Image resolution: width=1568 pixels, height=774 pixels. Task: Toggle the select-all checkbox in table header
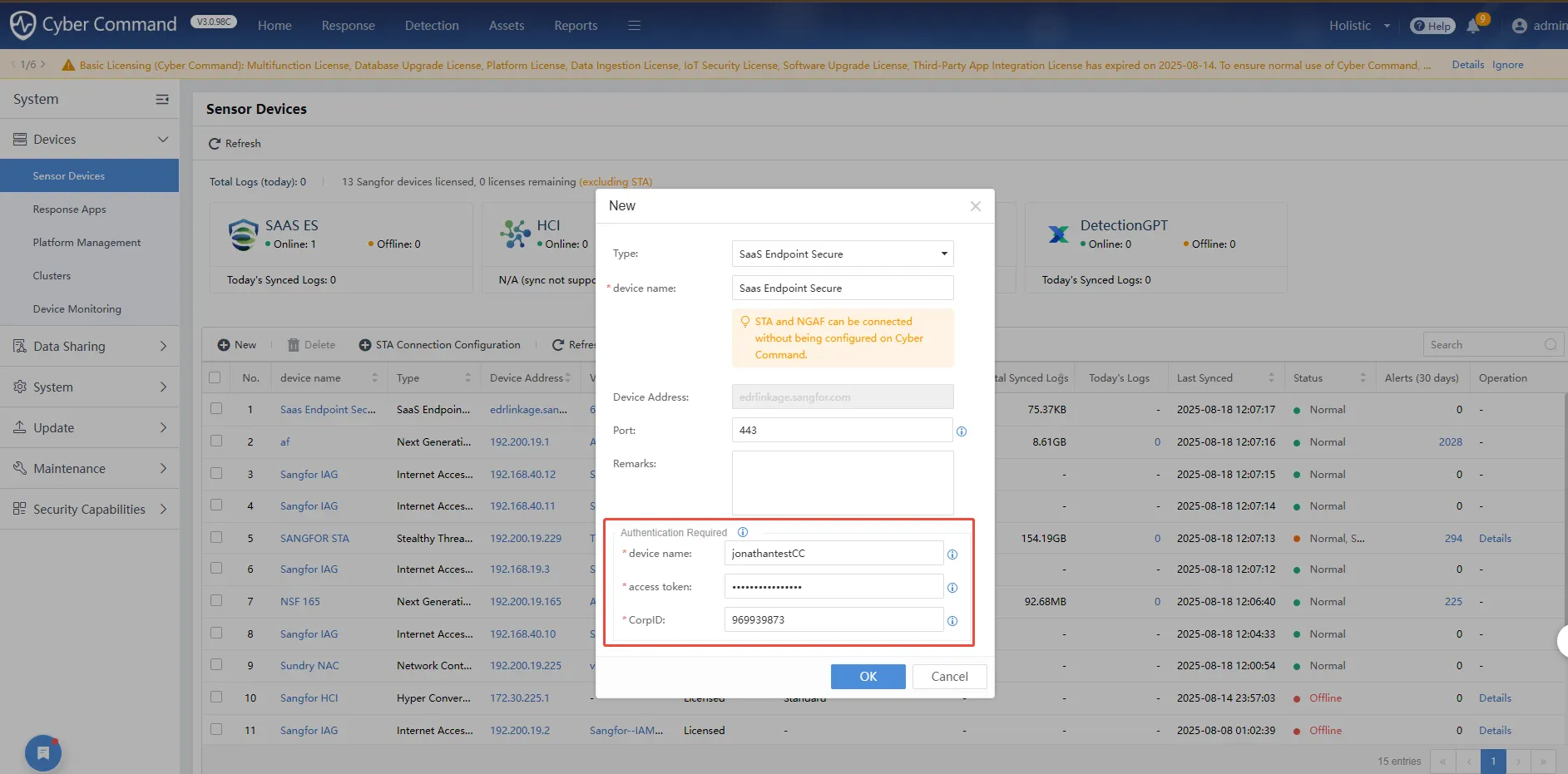click(215, 377)
